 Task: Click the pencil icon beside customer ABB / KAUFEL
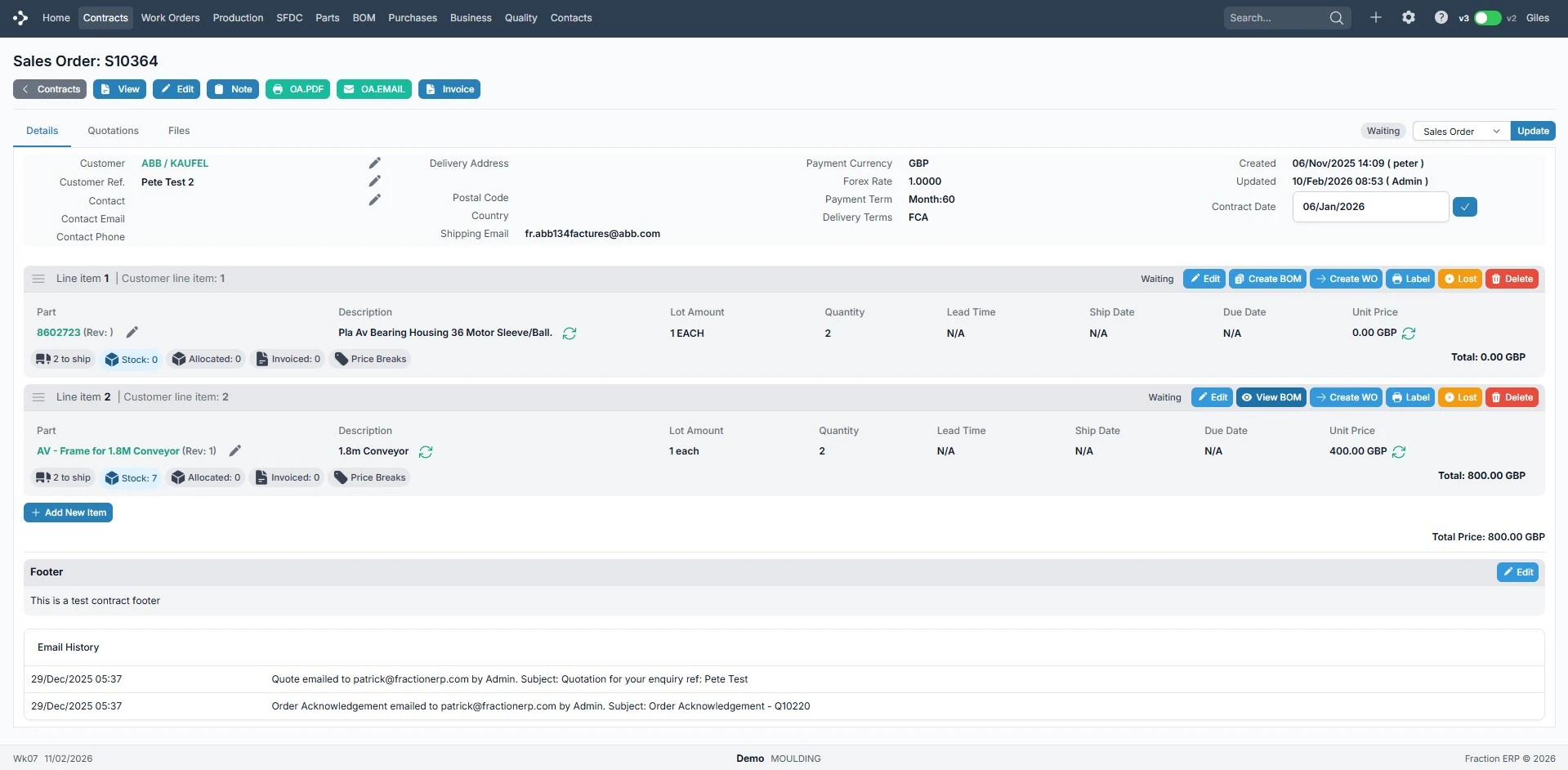[374, 163]
